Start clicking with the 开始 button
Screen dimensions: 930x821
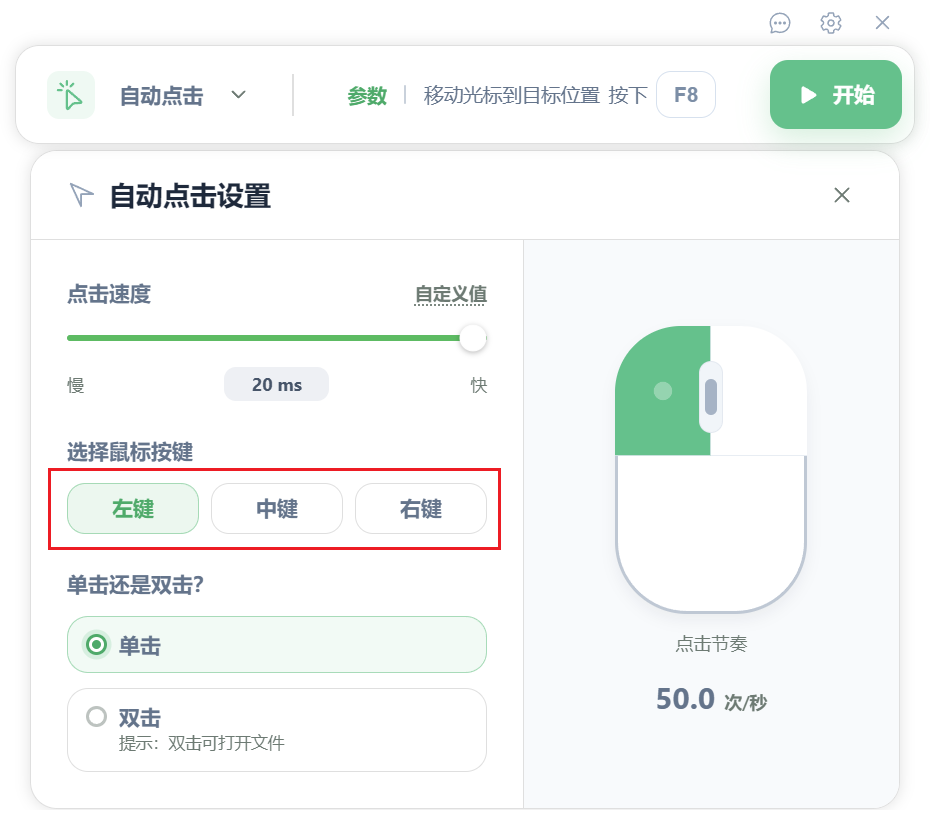click(x=836, y=94)
